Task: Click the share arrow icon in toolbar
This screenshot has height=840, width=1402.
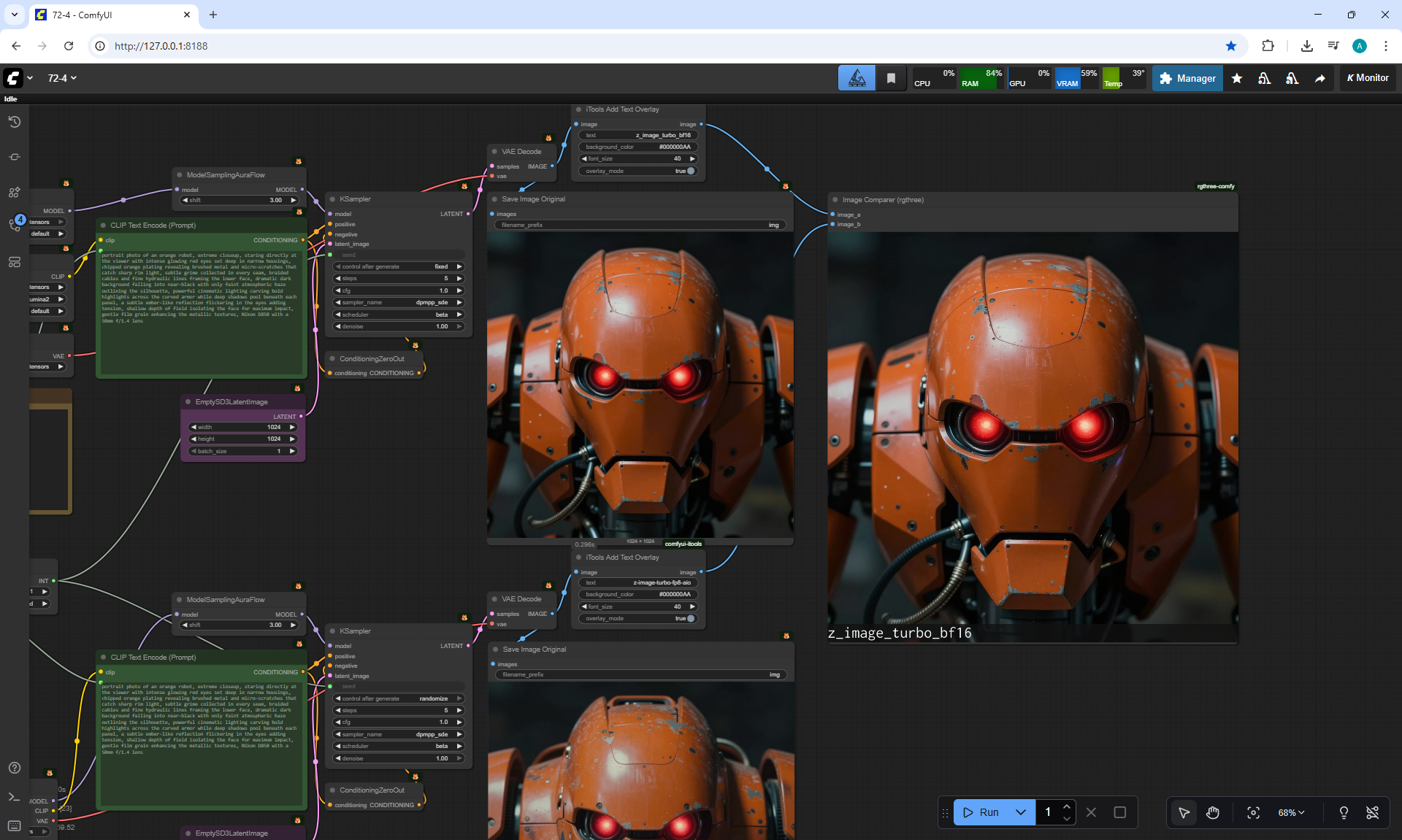Action: pyautogui.click(x=1319, y=78)
